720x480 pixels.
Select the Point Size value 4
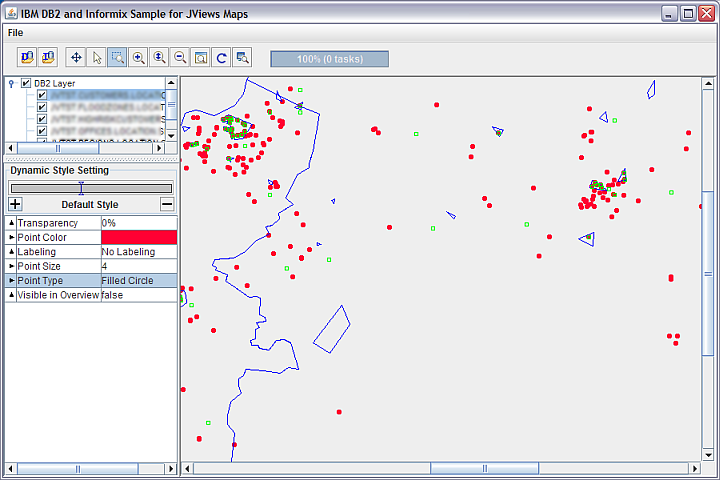[x=139, y=266]
